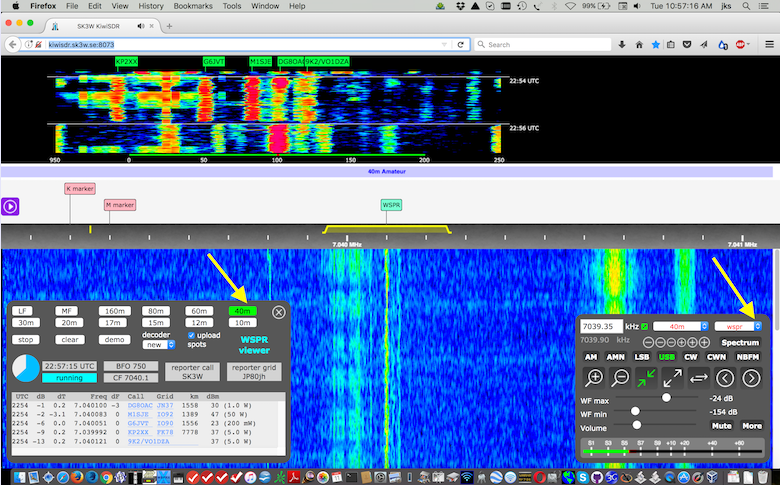This screenshot has width=780, height=485.
Task: Toggle the green checkbox next to kHz
Action: (x=644, y=326)
